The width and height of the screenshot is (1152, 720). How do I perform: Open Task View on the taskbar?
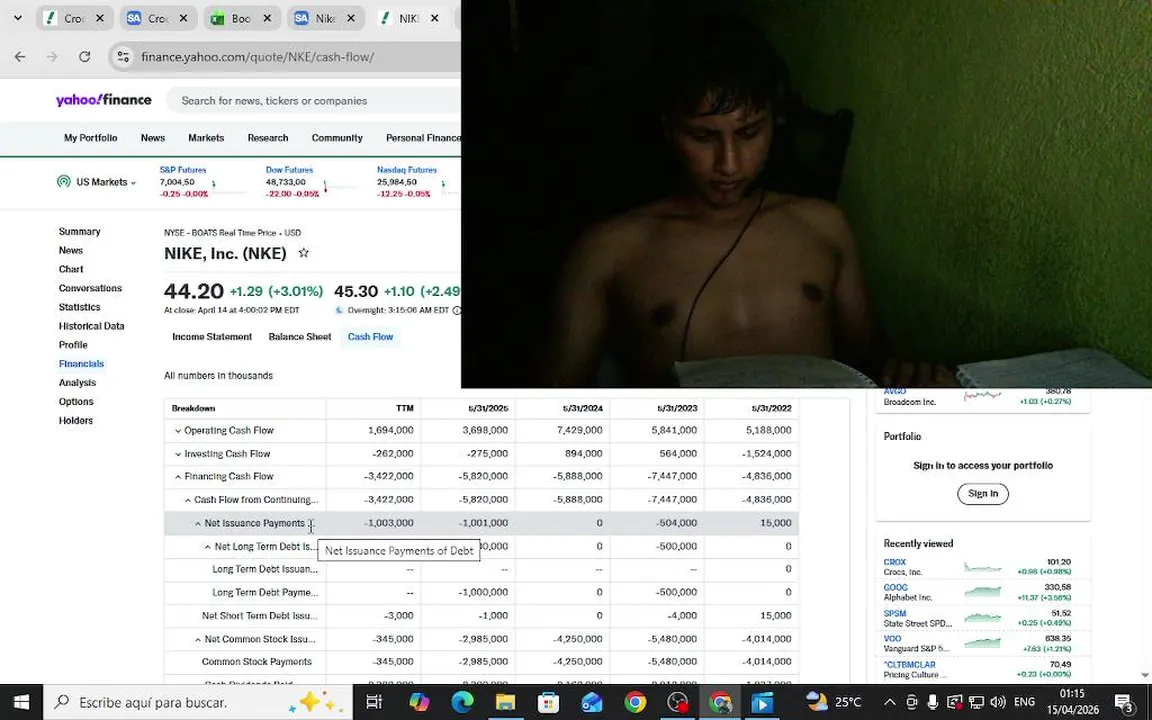[374, 702]
